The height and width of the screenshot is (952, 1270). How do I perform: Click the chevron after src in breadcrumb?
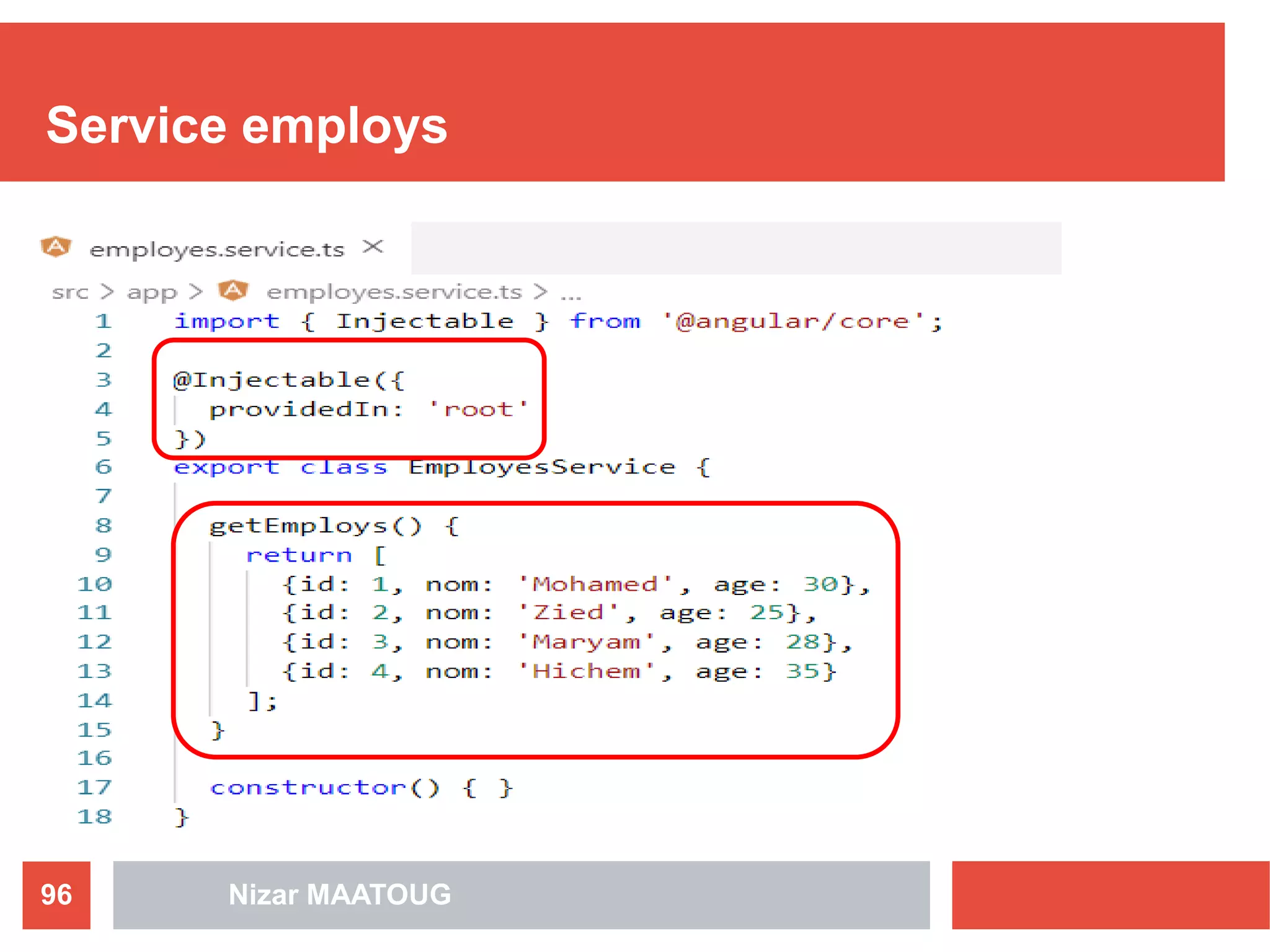pos(108,291)
